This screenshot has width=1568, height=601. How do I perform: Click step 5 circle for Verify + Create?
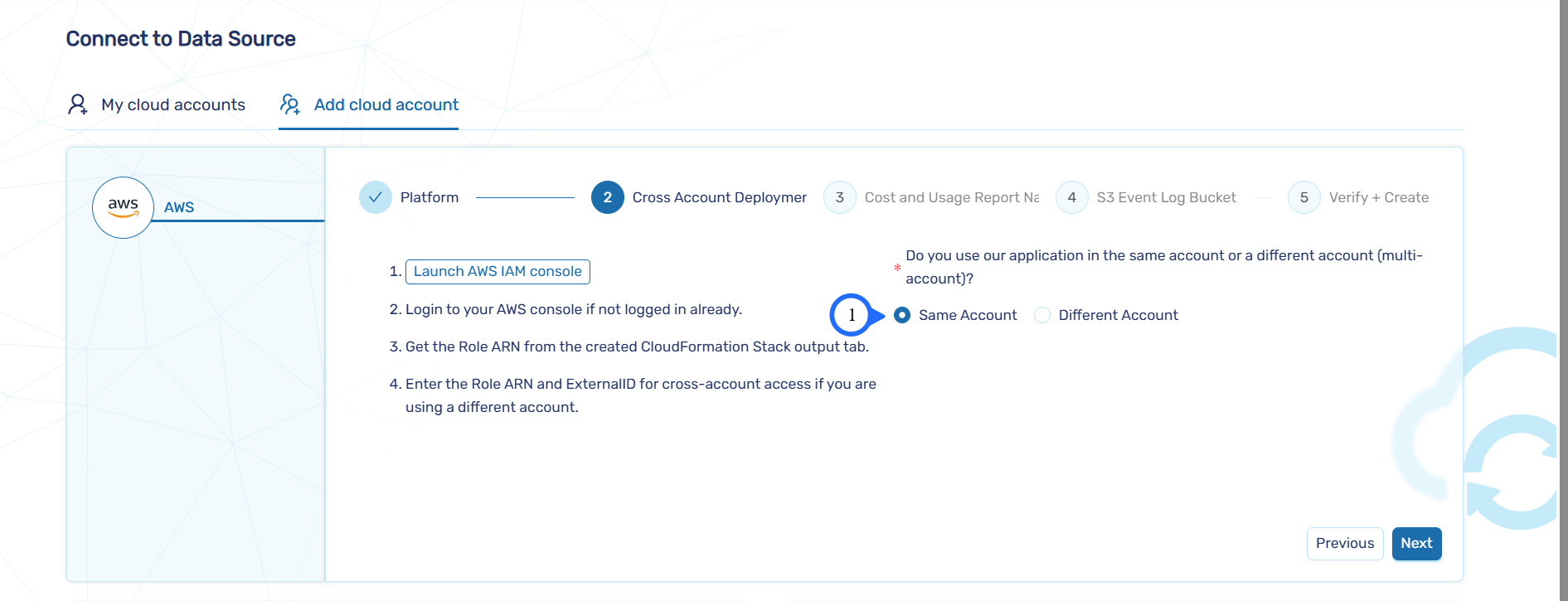[1303, 197]
